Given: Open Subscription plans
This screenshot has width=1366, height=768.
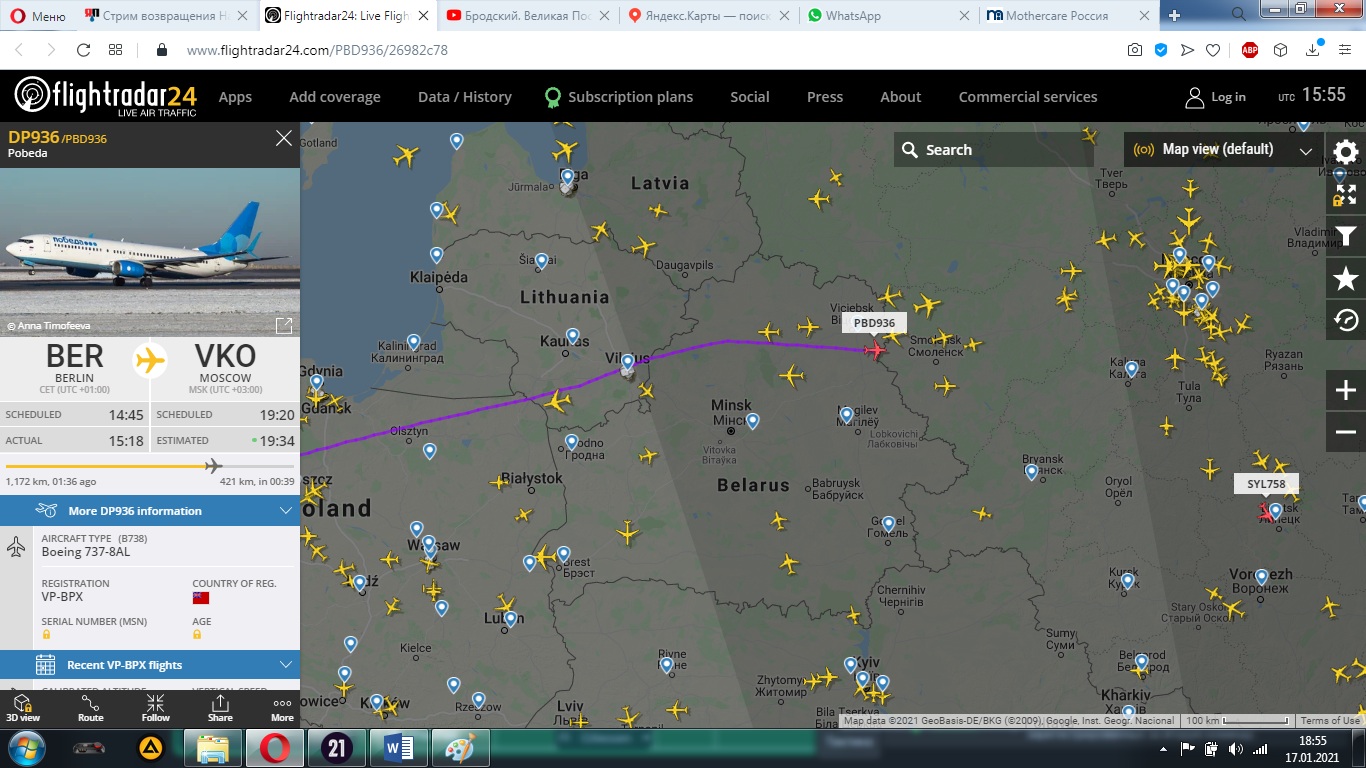Looking at the screenshot, I should [x=618, y=97].
